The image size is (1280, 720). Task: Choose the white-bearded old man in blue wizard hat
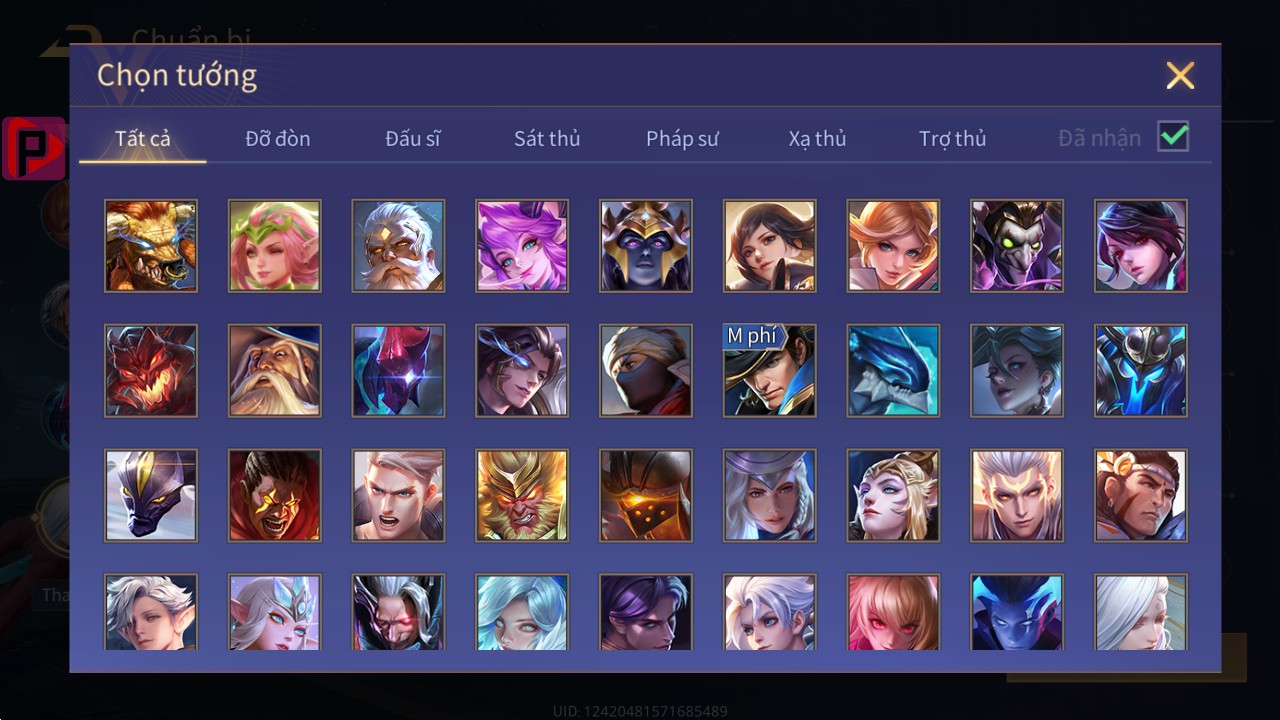[x=275, y=371]
